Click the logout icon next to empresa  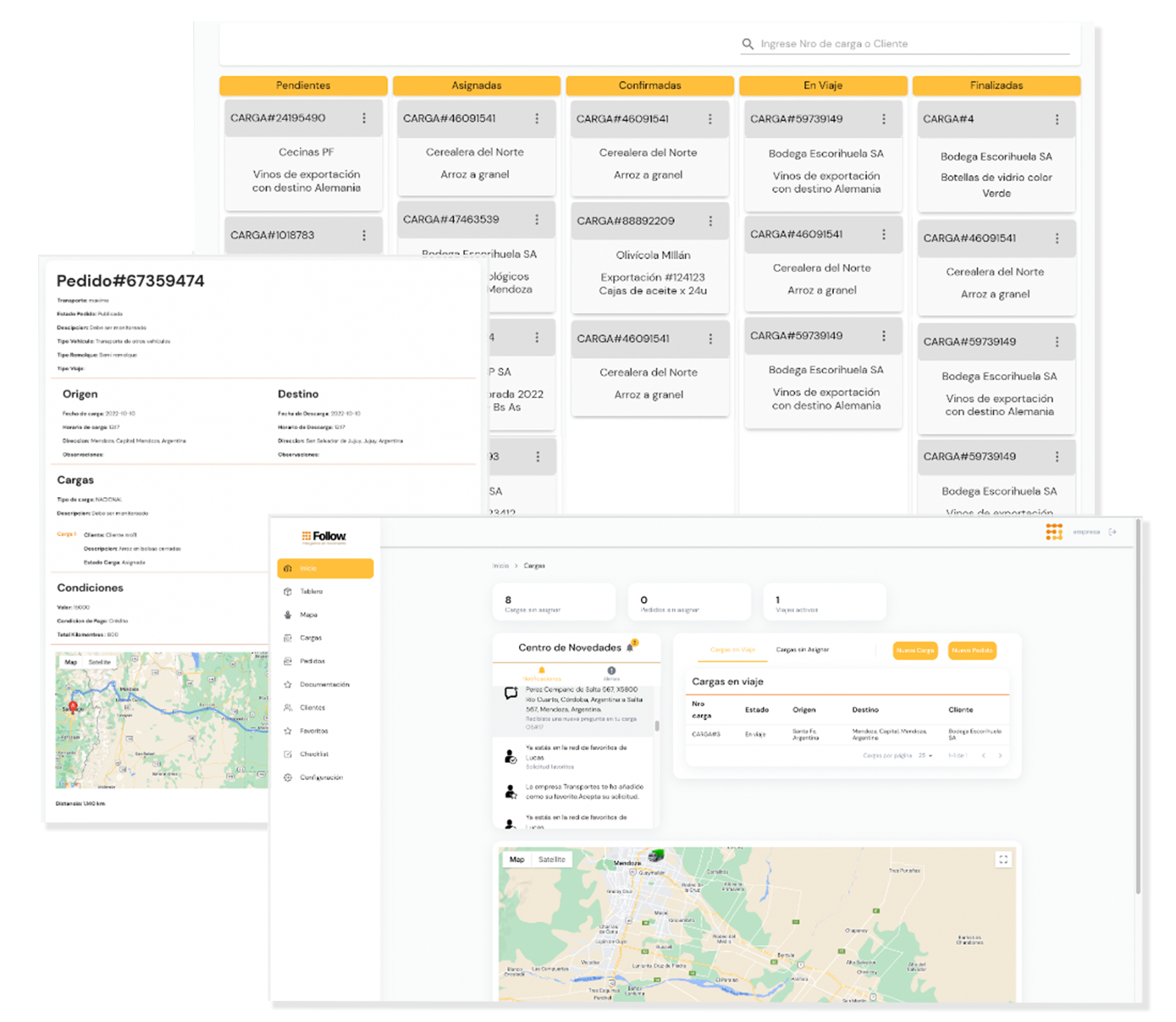point(1113,532)
